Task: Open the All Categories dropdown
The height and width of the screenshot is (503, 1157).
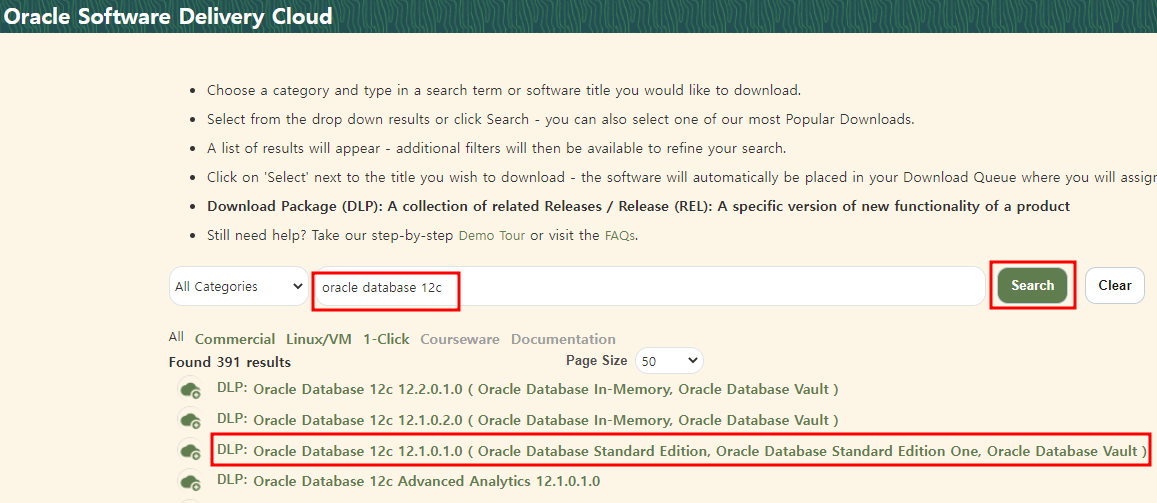Action: (x=238, y=286)
